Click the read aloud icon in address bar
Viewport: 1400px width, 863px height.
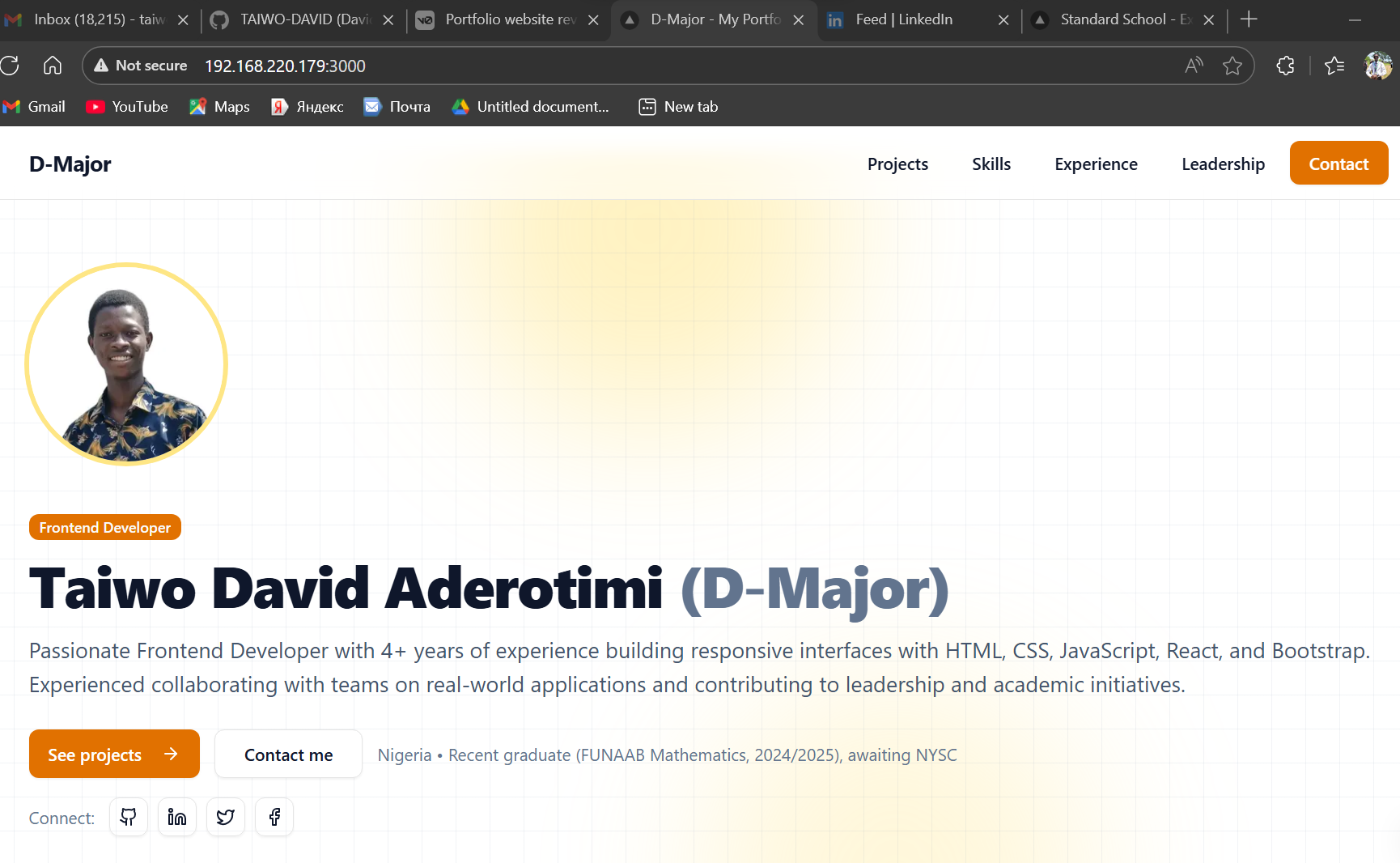tap(1193, 66)
